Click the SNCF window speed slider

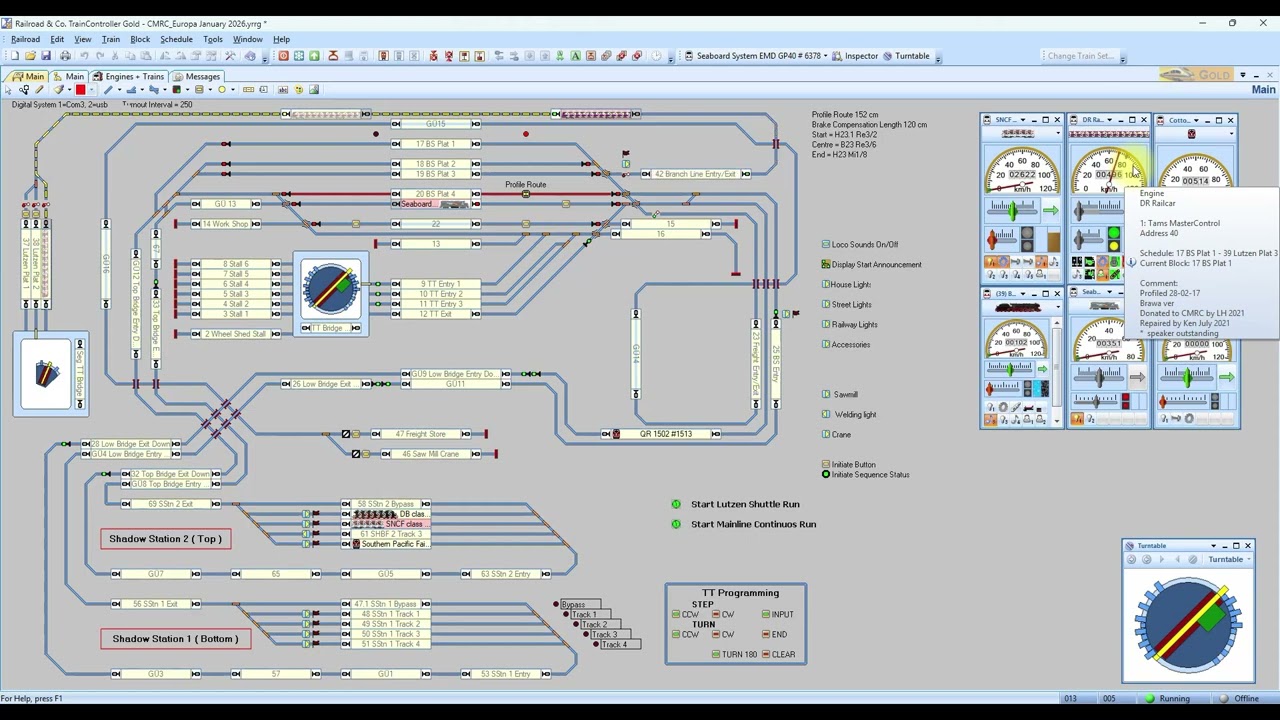[x=1012, y=210]
